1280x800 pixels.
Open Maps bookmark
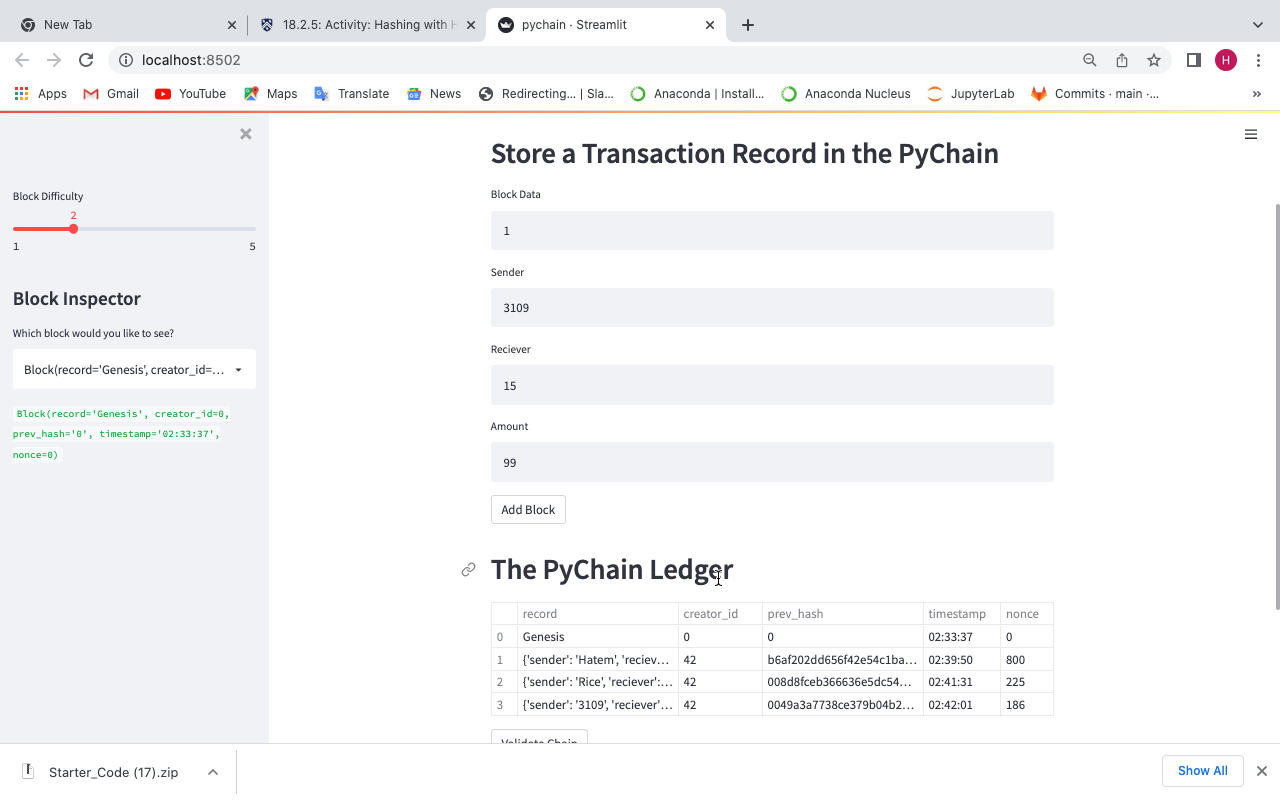271,93
